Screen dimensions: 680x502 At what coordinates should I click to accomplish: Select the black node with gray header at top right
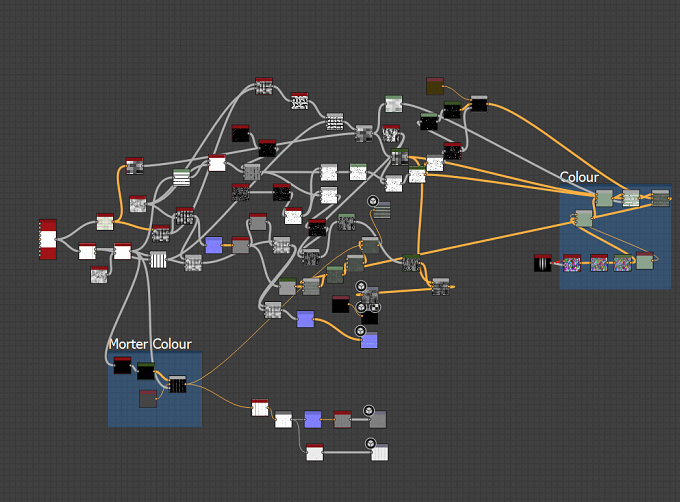pyautogui.click(x=479, y=104)
